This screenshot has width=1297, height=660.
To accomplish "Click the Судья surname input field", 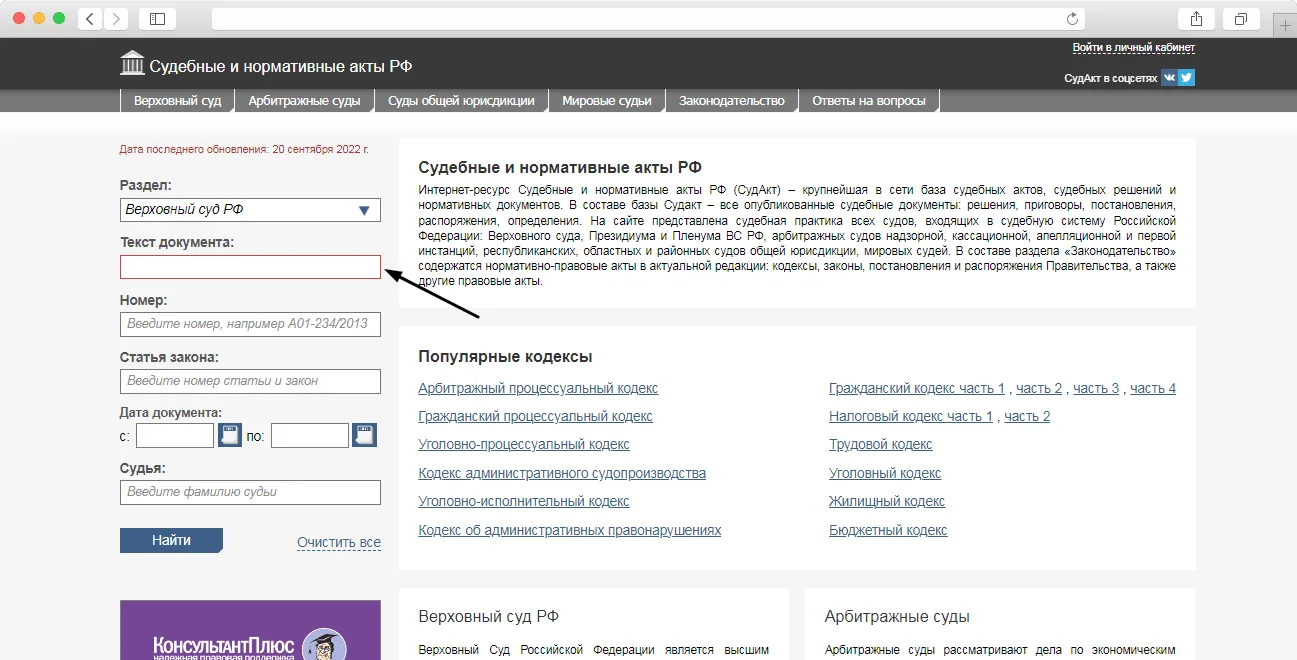I will 250,492.
